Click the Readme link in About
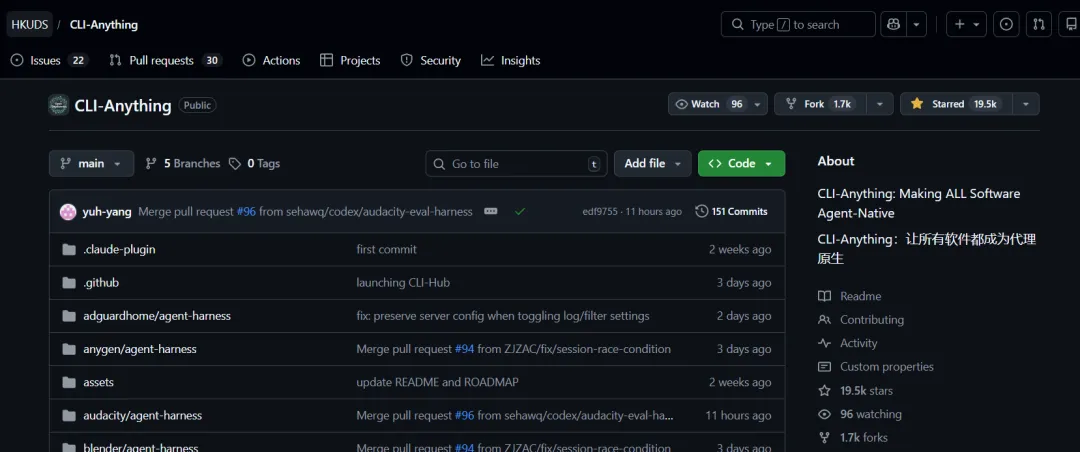 (860, 296)
